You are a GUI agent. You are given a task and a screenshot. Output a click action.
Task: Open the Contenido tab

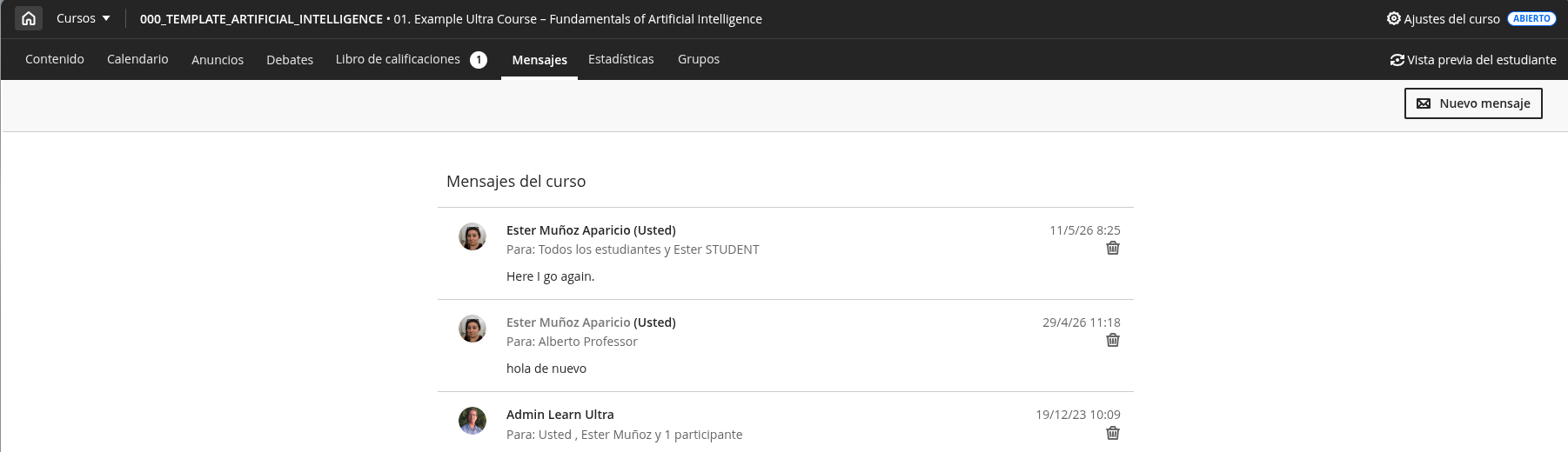tap(55, 59)
